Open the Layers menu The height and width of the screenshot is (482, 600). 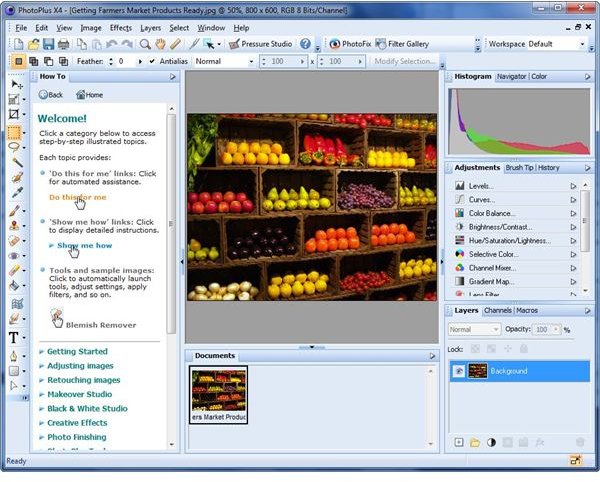[150, 28]
